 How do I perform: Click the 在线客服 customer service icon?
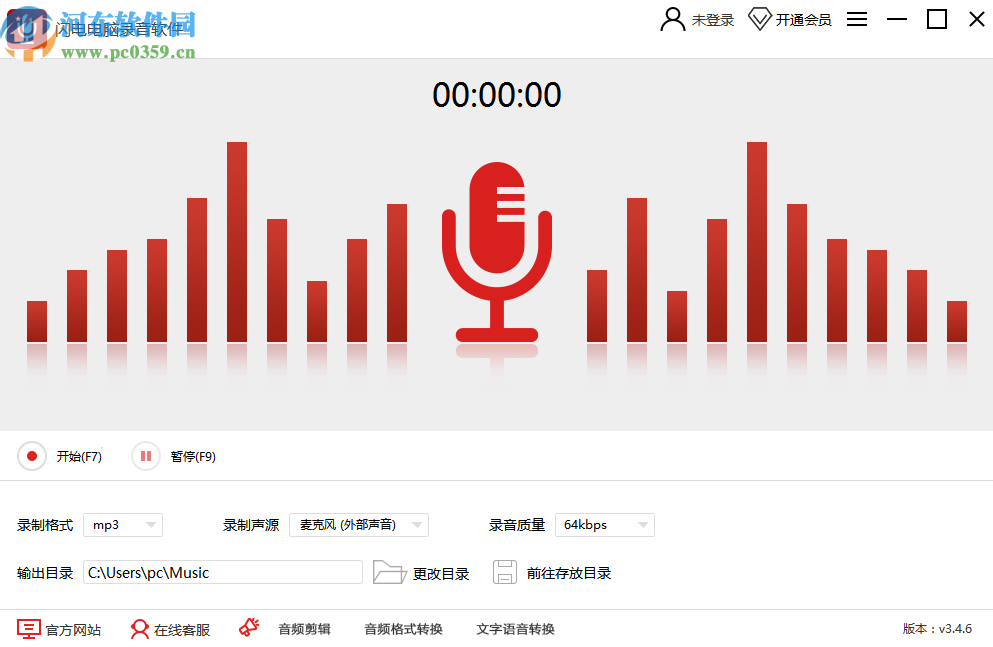point(139,629)
